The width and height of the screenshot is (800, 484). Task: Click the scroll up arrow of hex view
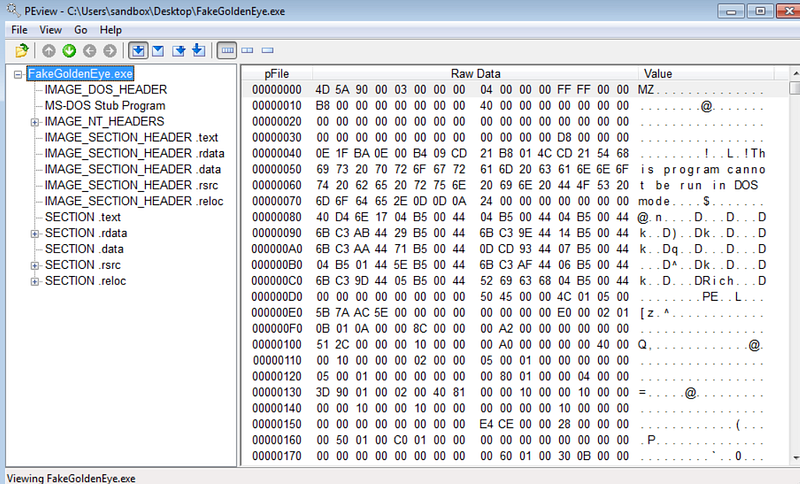point(795,73)
